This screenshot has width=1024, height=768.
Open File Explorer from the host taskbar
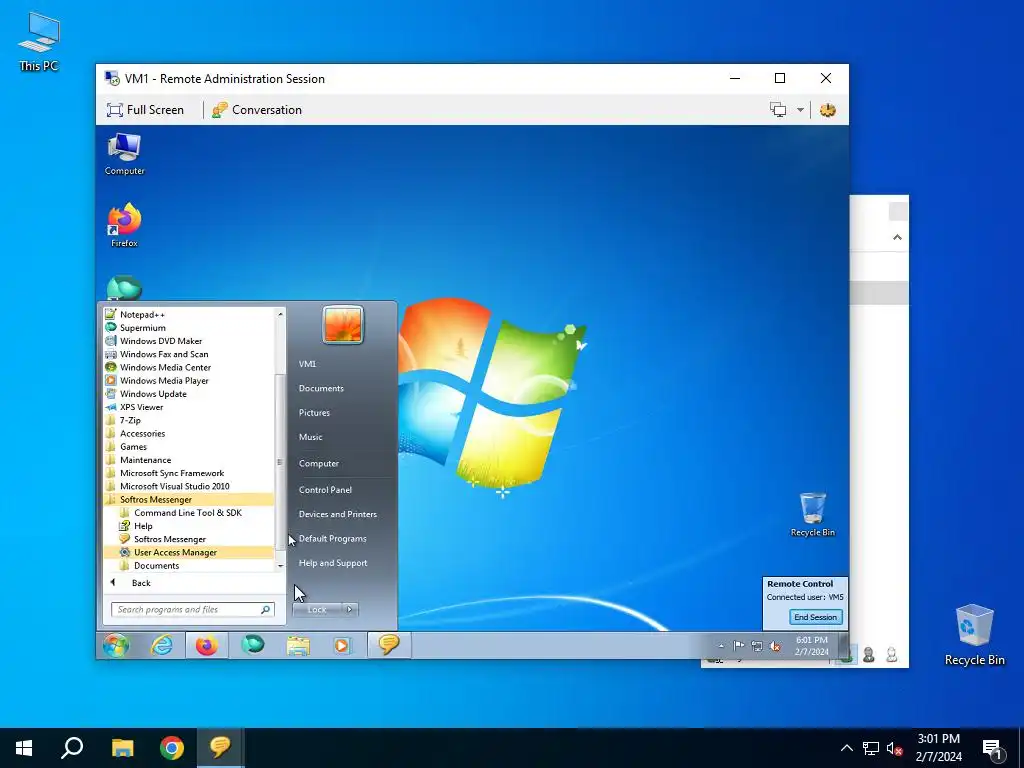(122, 748)
